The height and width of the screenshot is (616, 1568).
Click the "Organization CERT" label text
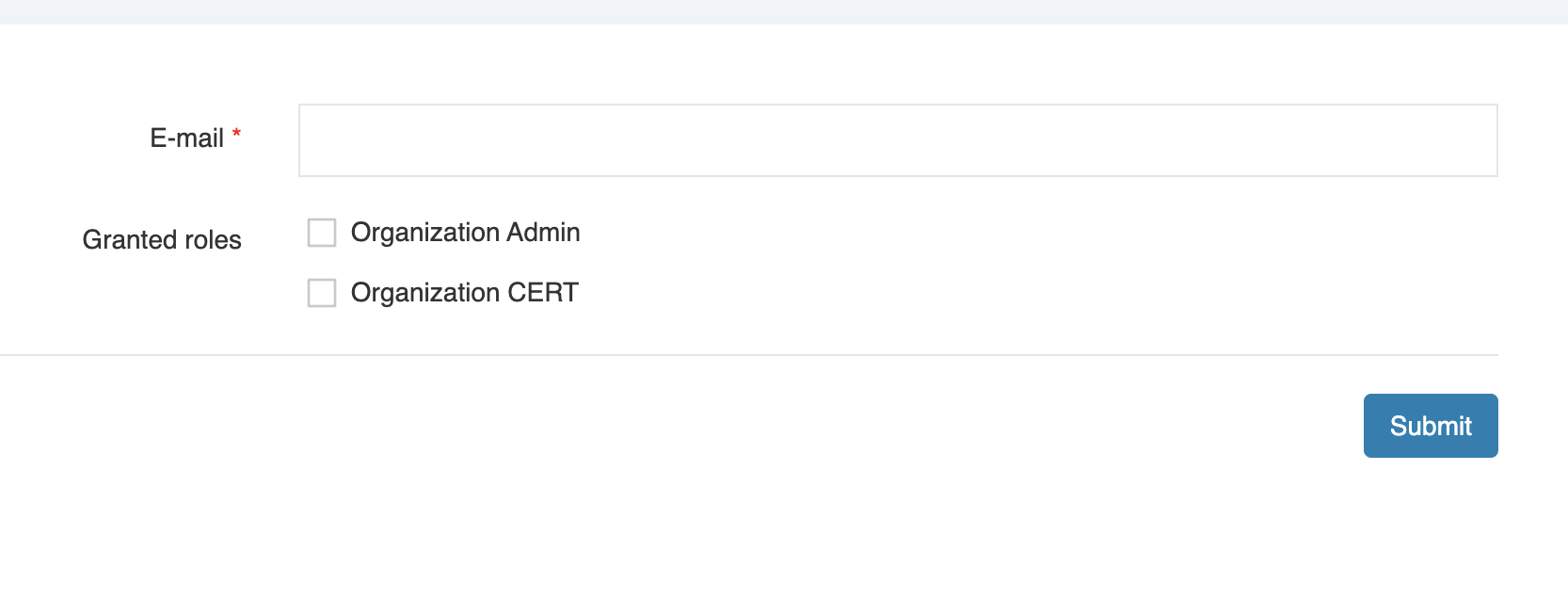coord(464,293)
